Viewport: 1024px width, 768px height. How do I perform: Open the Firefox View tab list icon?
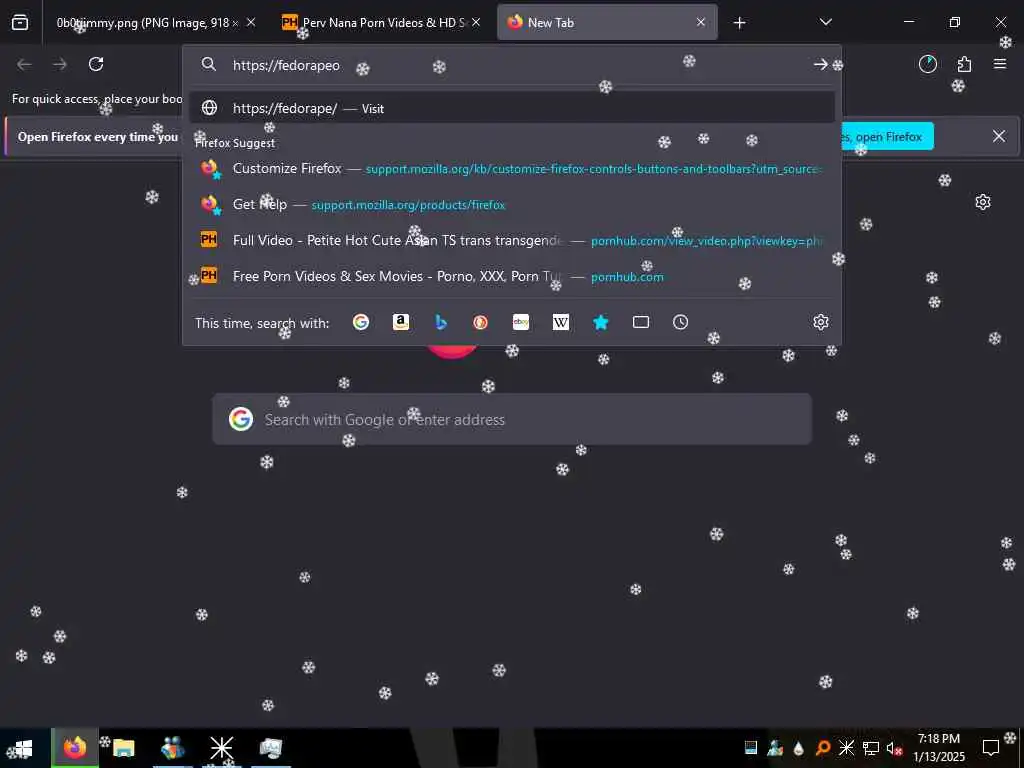[x=20, y=22]
